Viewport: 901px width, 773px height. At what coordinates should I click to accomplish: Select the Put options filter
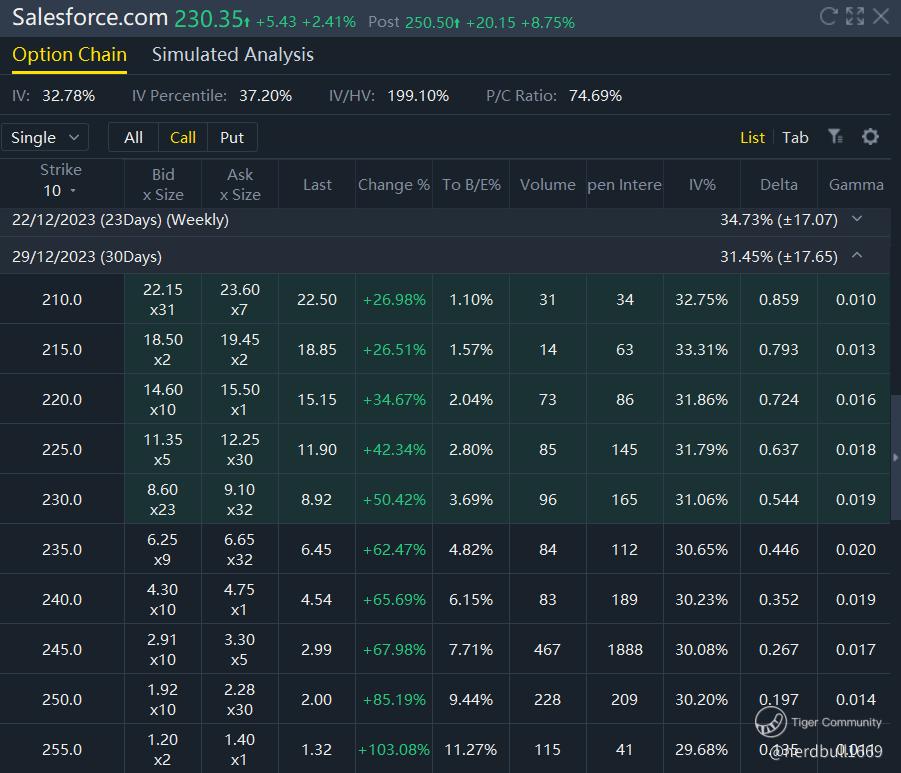point(232,138)
